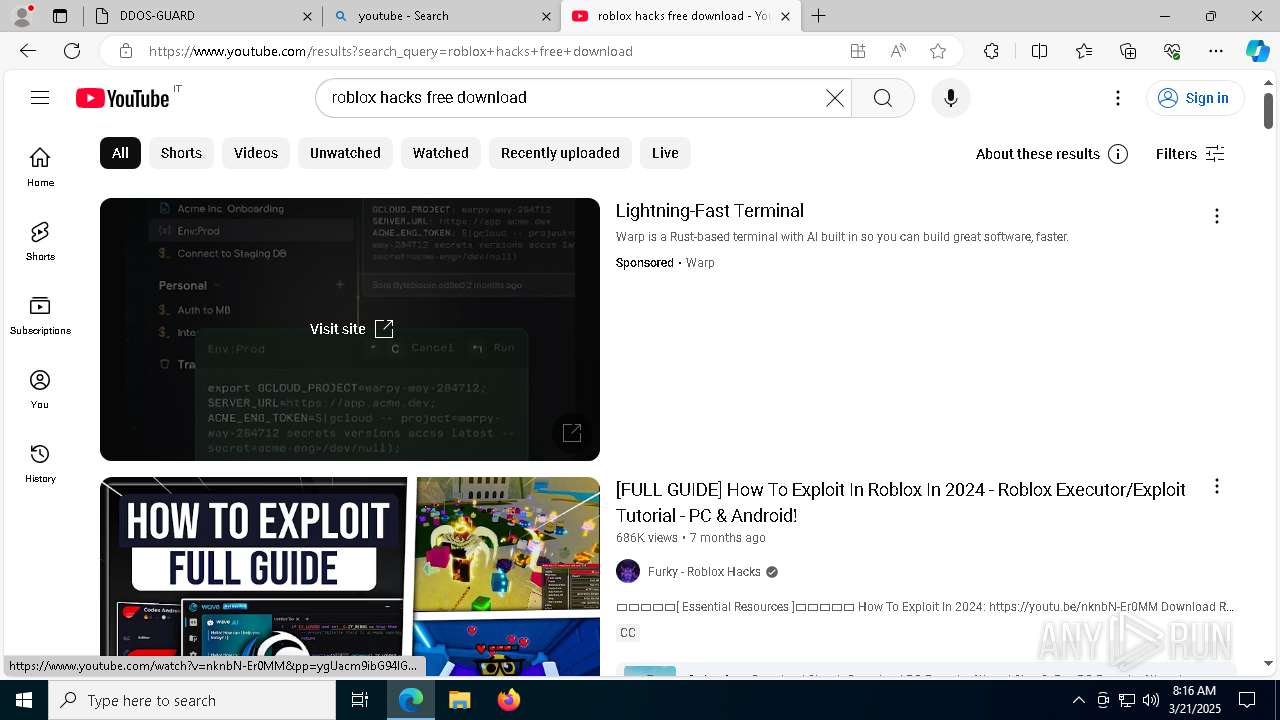This screenshot has width=1280, height=720.
Task: Open Copilot in the browser
Action: click(1257, 51)
